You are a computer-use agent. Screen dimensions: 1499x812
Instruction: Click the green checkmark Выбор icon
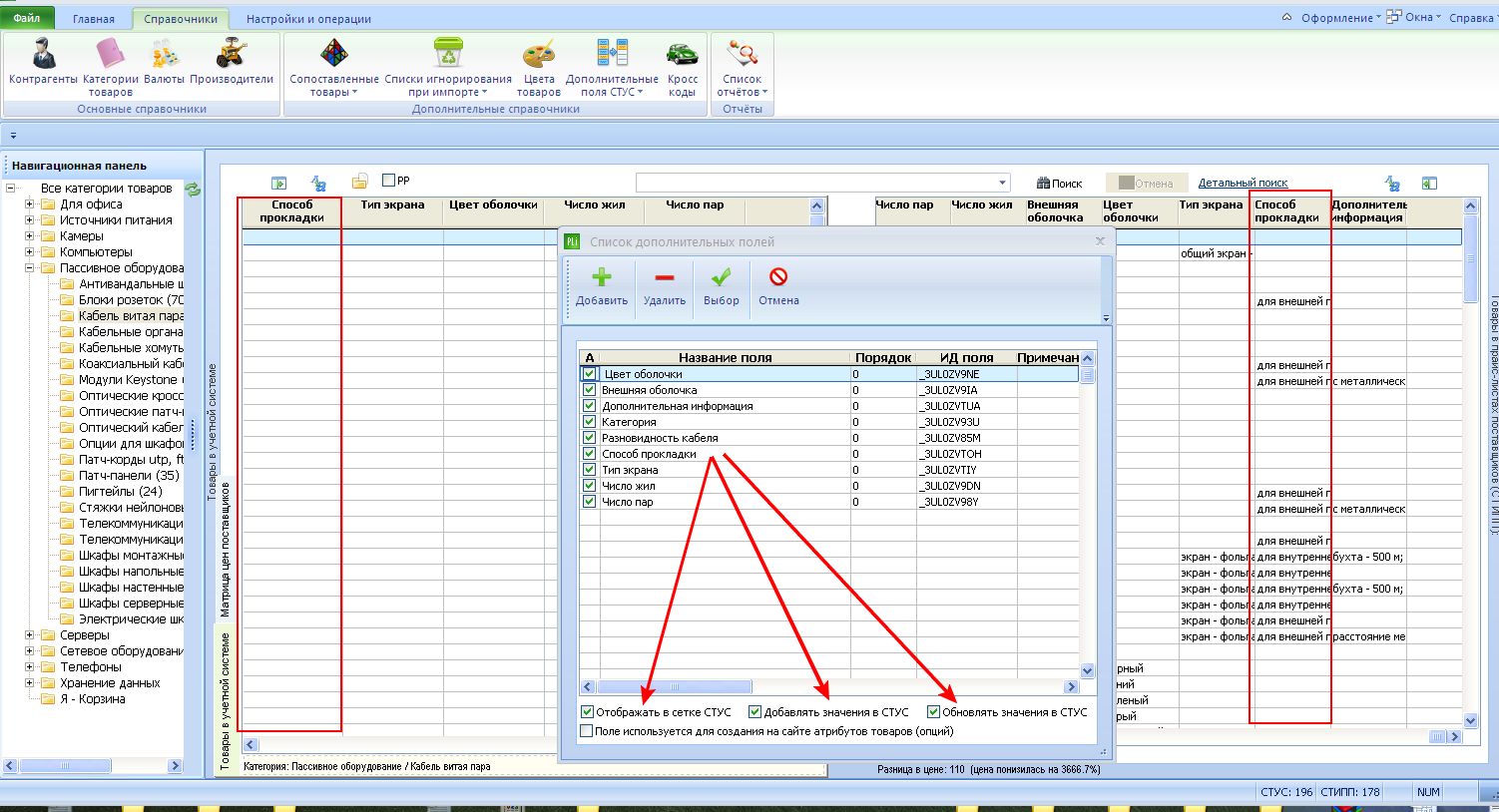[x=721, y=277]
